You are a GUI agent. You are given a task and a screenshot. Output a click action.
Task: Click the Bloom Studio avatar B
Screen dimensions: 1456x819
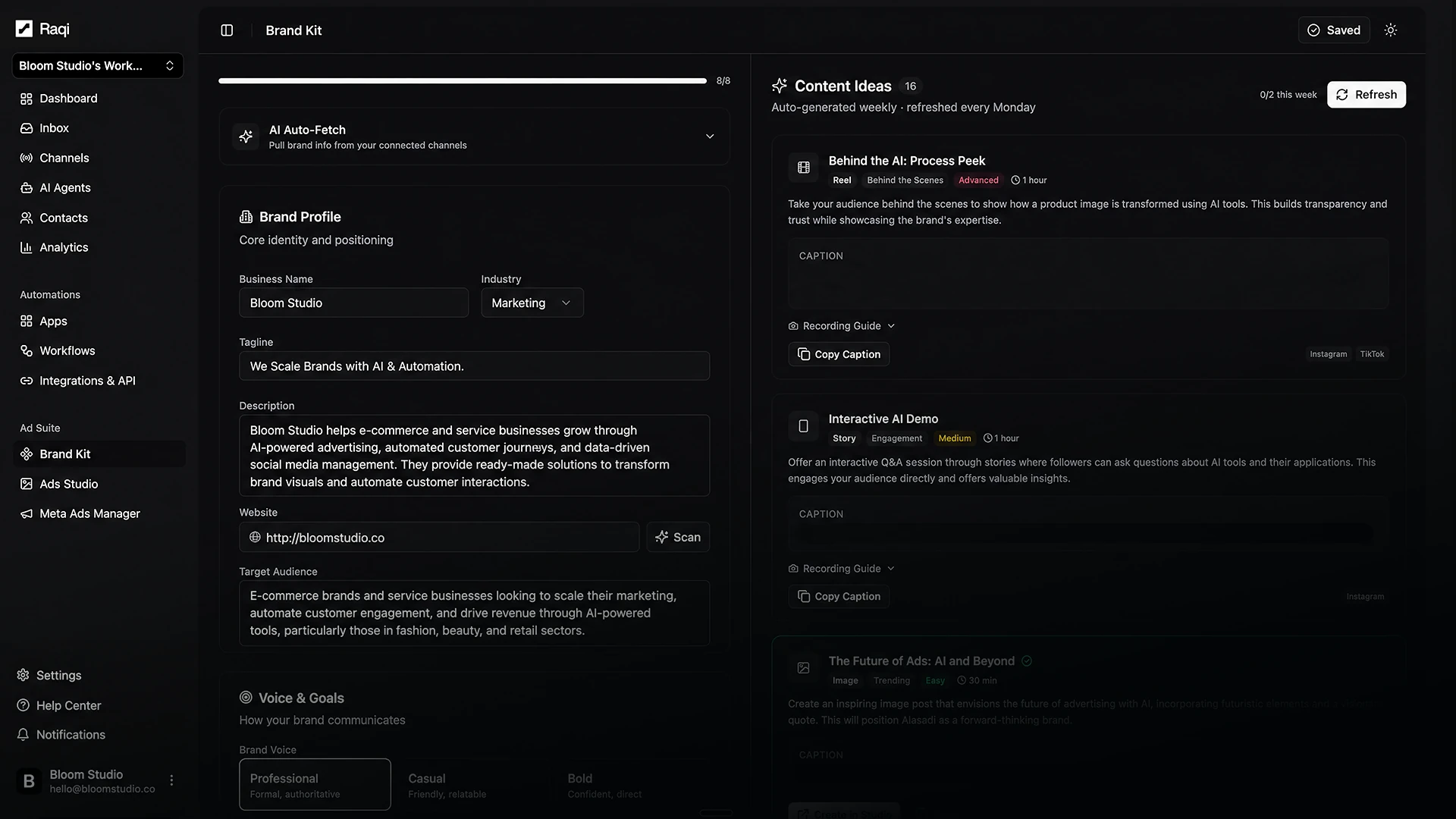click(30, 781)
